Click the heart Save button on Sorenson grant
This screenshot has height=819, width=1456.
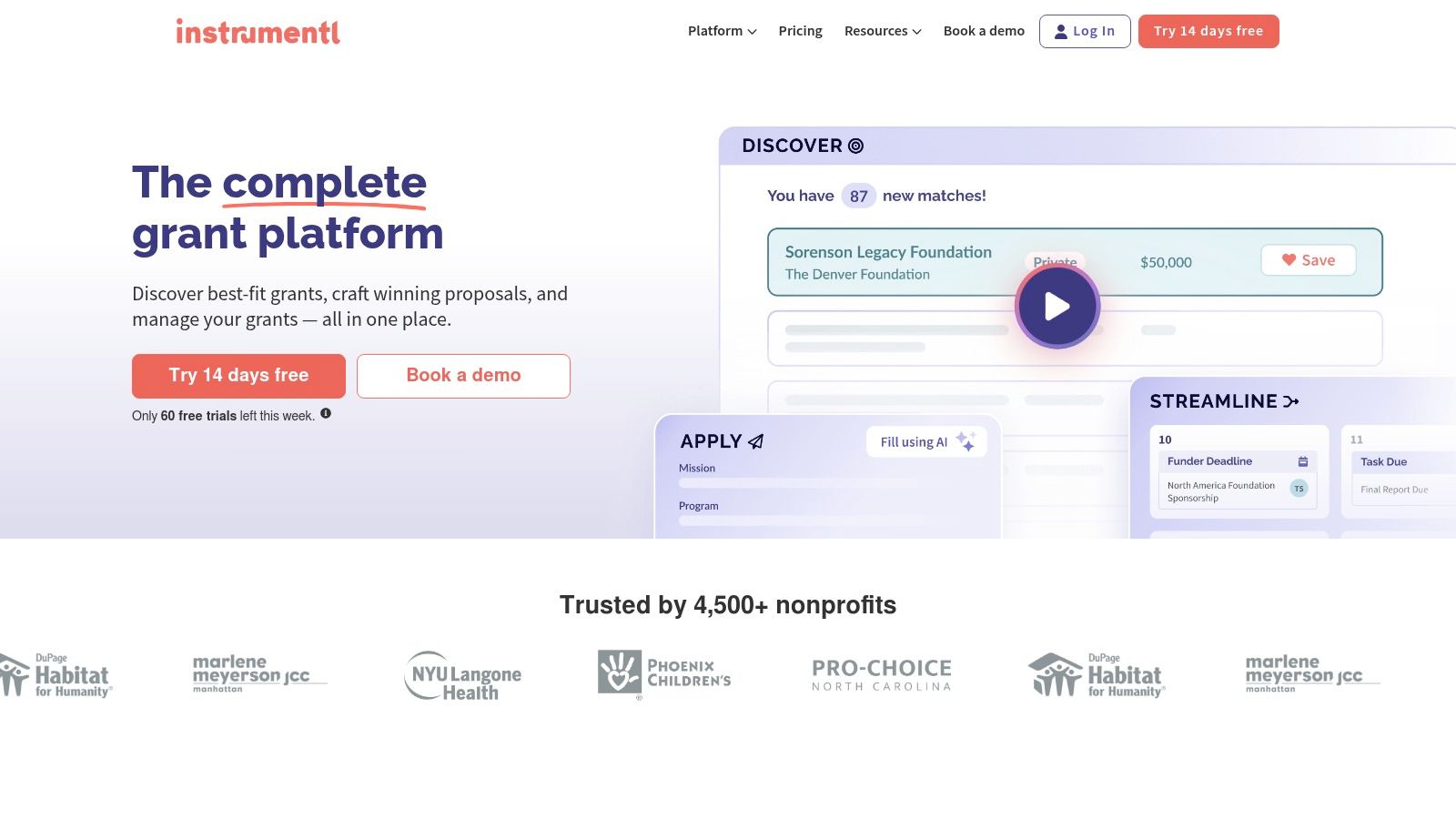click(1308, 260)
